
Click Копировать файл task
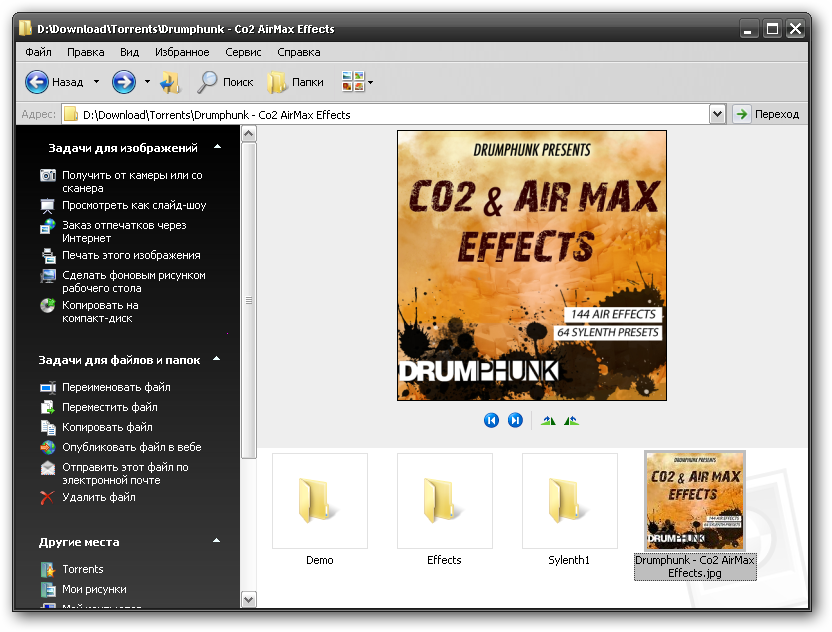pyautogui.click(x=107, y=427)
